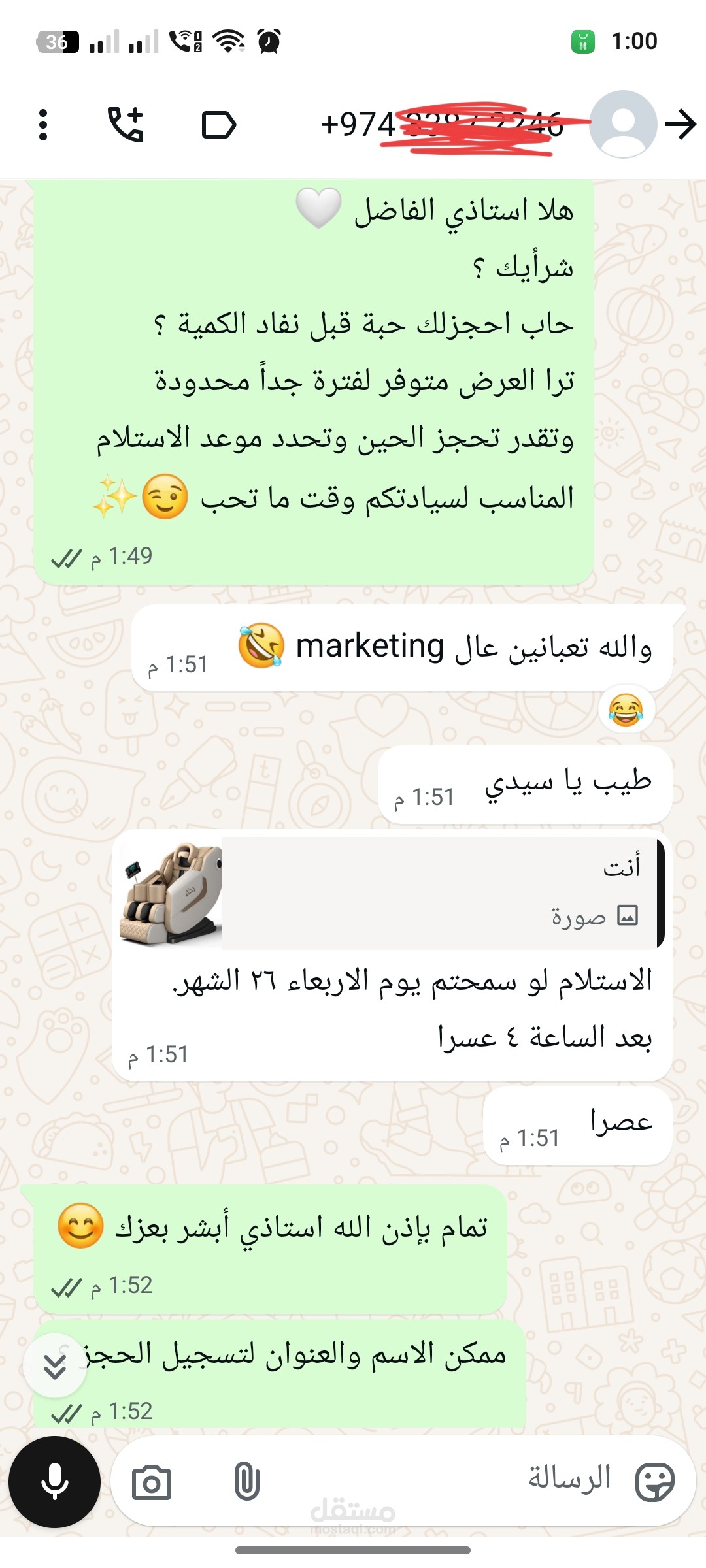Tap the green message sent at 1:49

tap(314, 382)
